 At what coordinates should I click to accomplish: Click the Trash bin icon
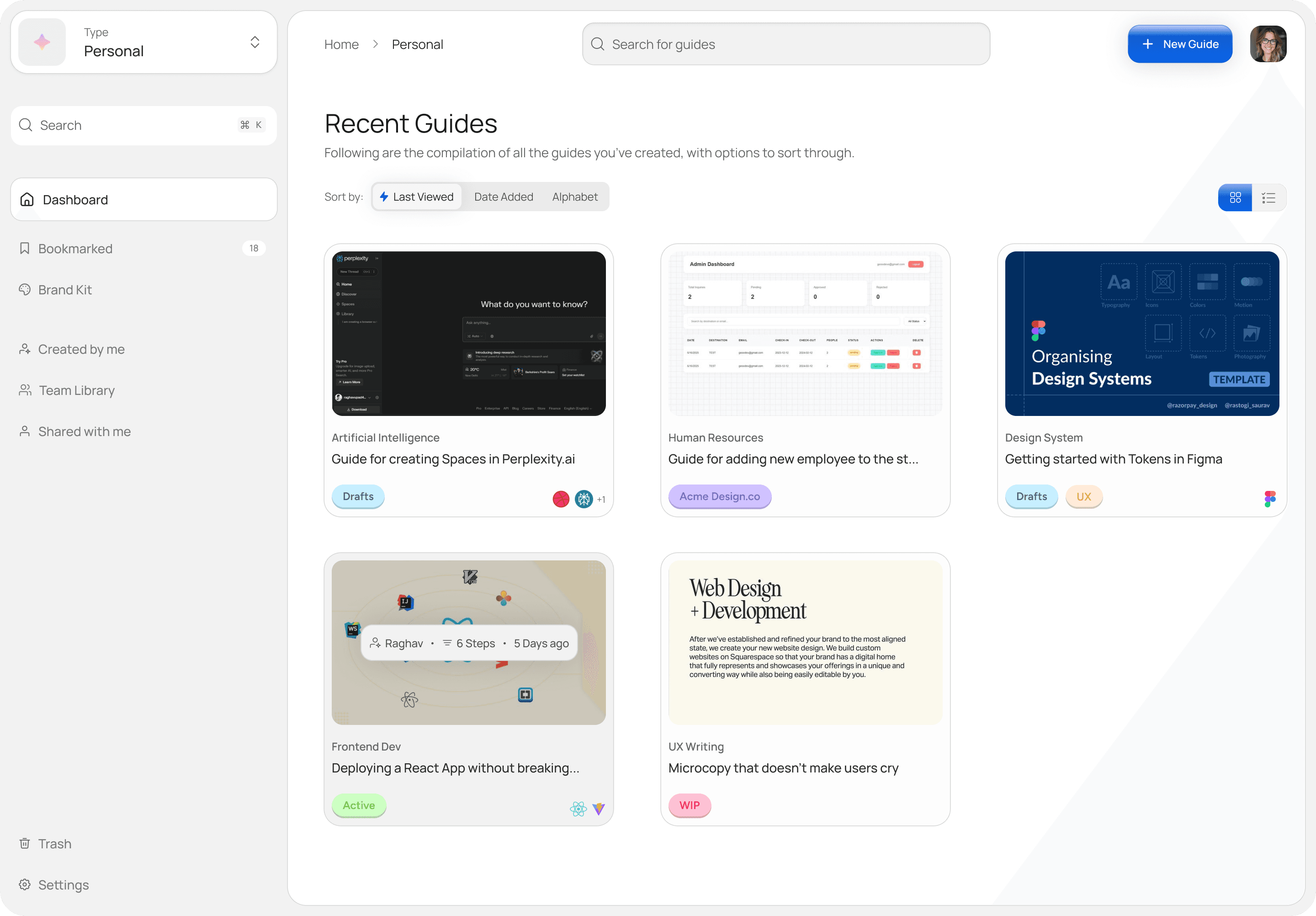(x=25, y=843)
